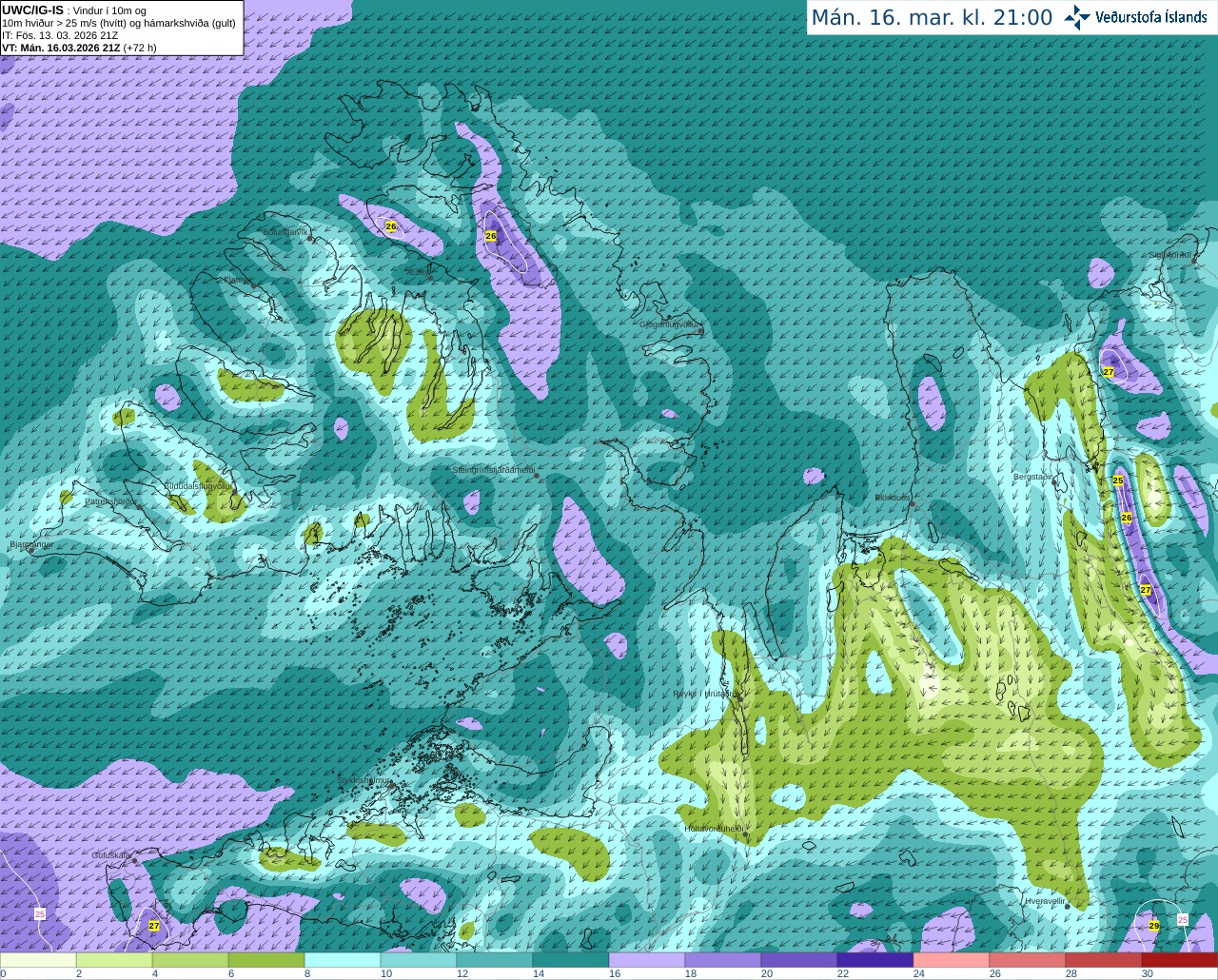This screenshot has height=980, width=1218.
Task: Select the 24–26 m/s light pink legend swatch
Action: (x=952, y=960)
